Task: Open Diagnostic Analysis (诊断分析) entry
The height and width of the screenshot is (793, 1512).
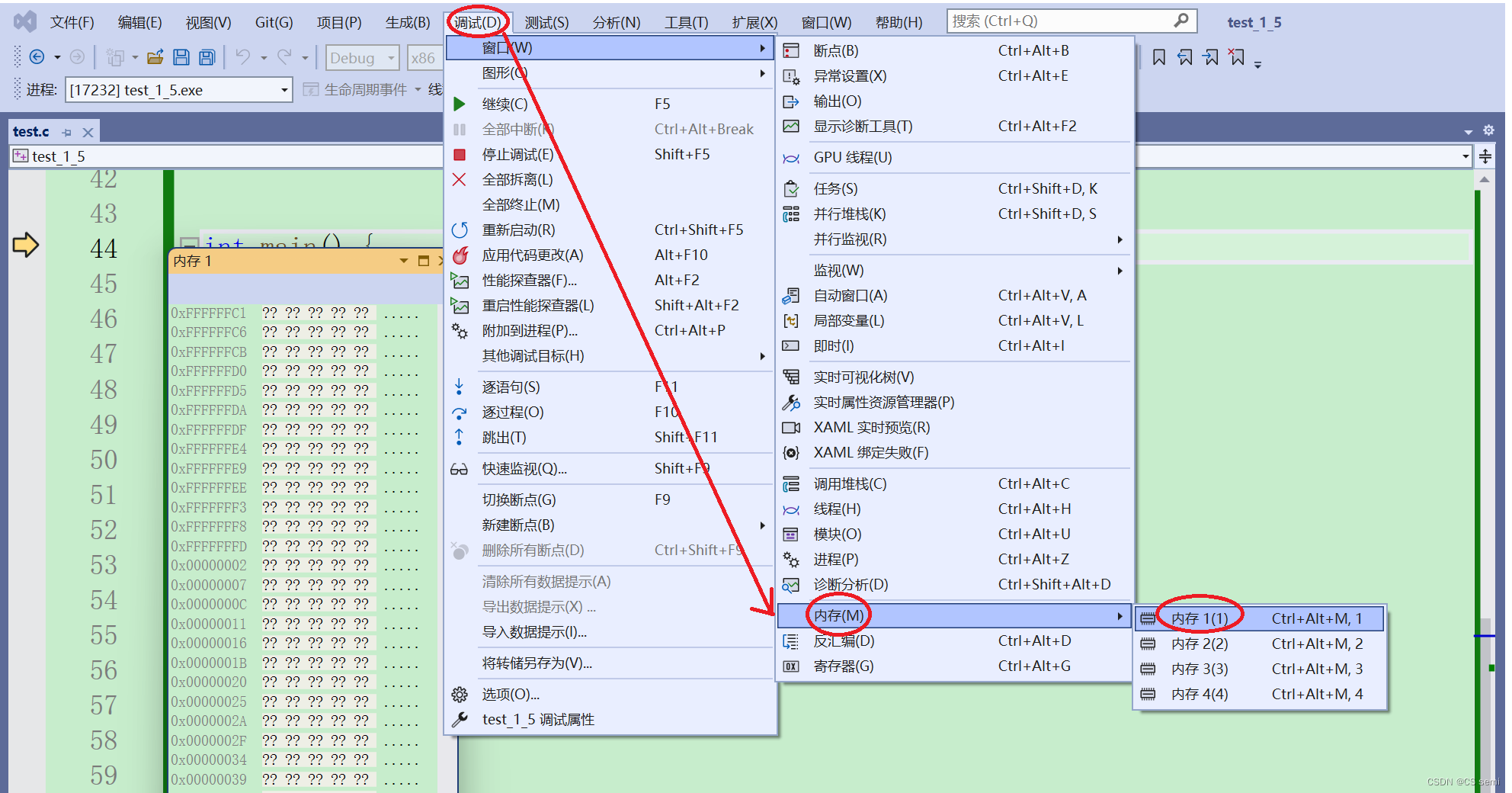Action: click(955, 585)
